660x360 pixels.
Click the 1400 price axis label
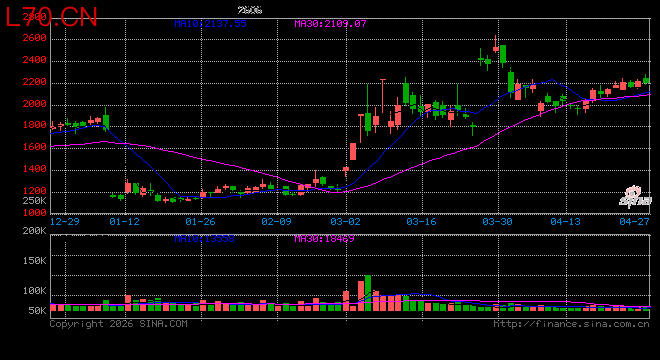click(35, 169)
